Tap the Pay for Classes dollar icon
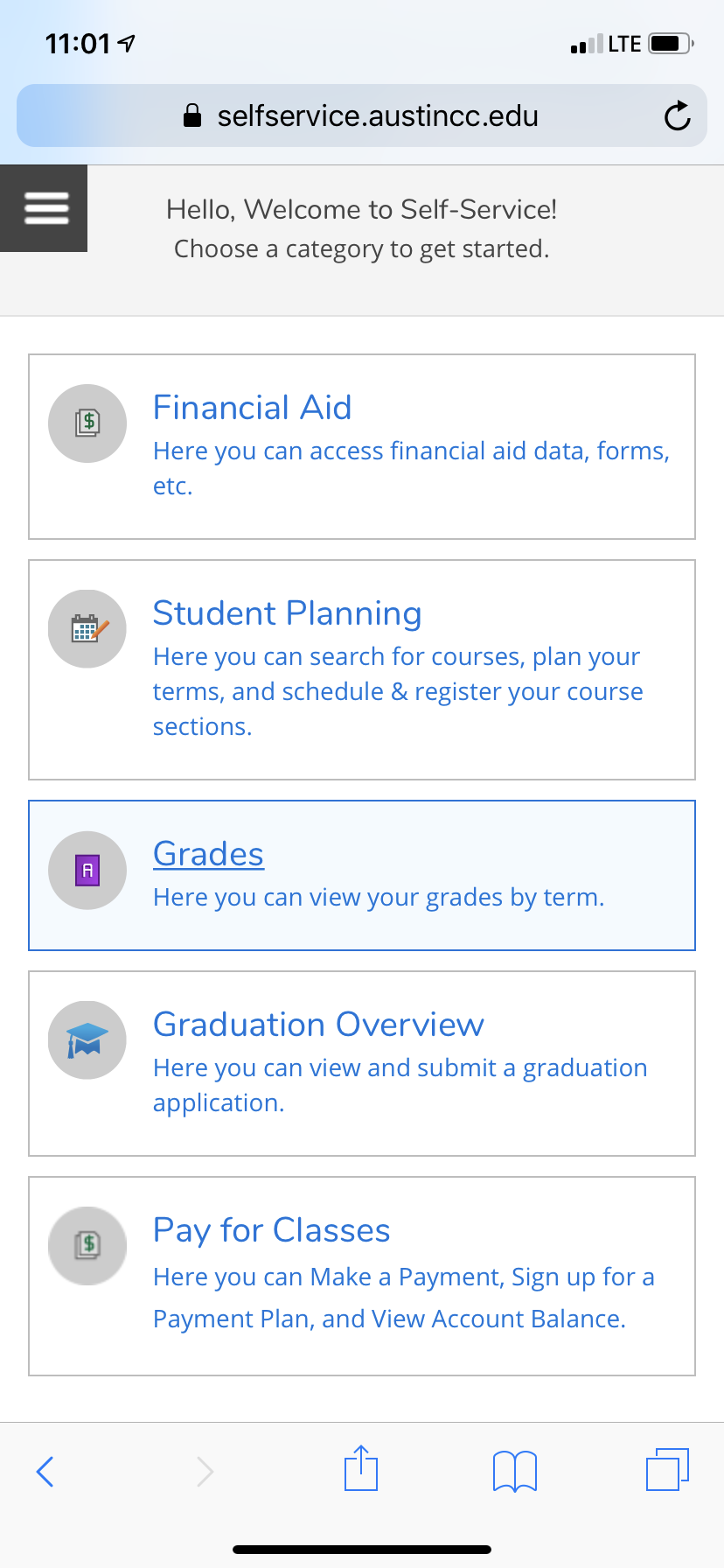Viewport: 724px width, 1568px height. coord(87,1246)
